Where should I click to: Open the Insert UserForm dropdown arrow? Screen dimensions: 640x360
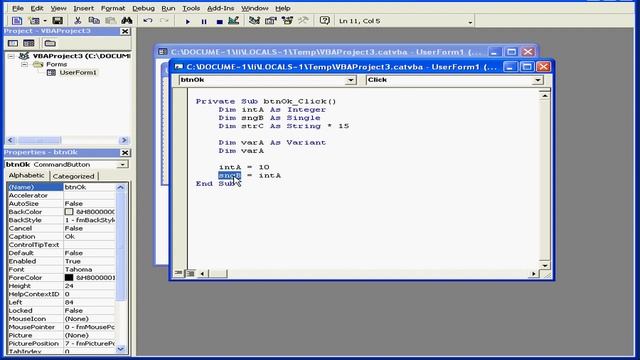tap(45, 21)
